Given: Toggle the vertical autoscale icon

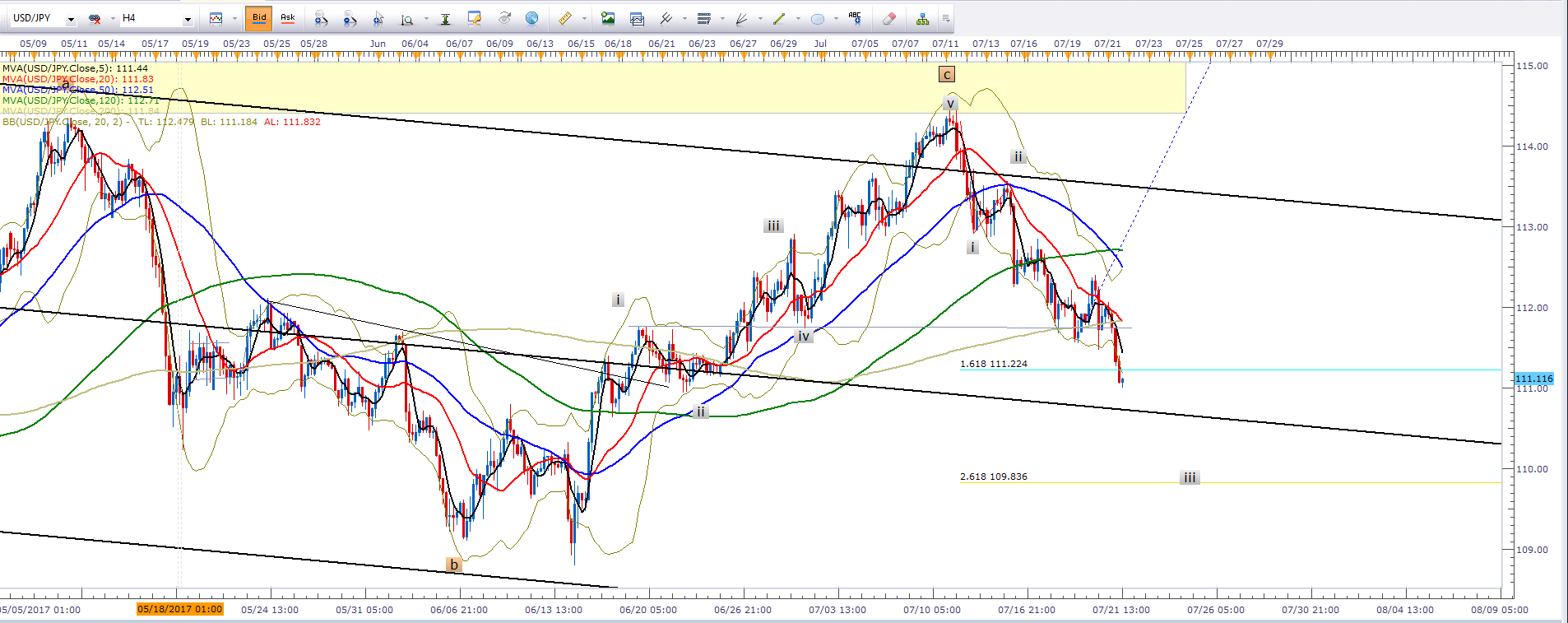Looking at the screenshot, I should [445, 18].
